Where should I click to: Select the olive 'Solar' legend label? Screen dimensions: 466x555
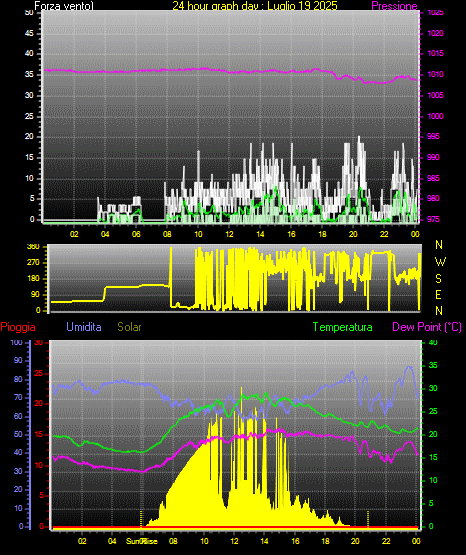(x=129, y=327)
